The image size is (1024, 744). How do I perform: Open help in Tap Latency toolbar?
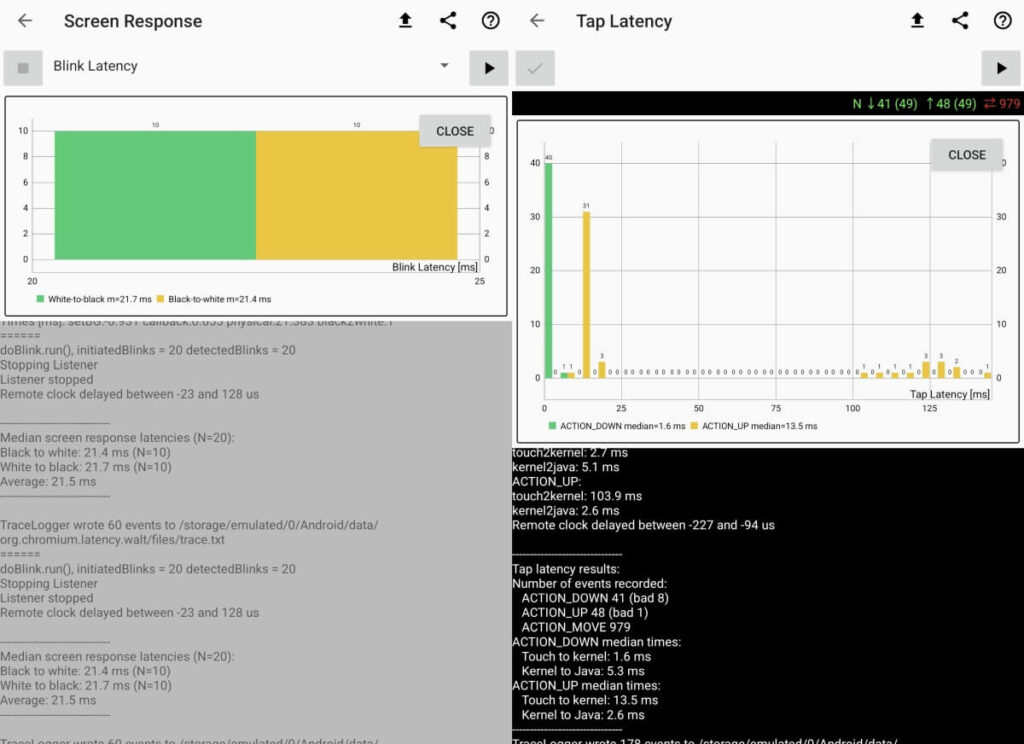pos(1002,21)
